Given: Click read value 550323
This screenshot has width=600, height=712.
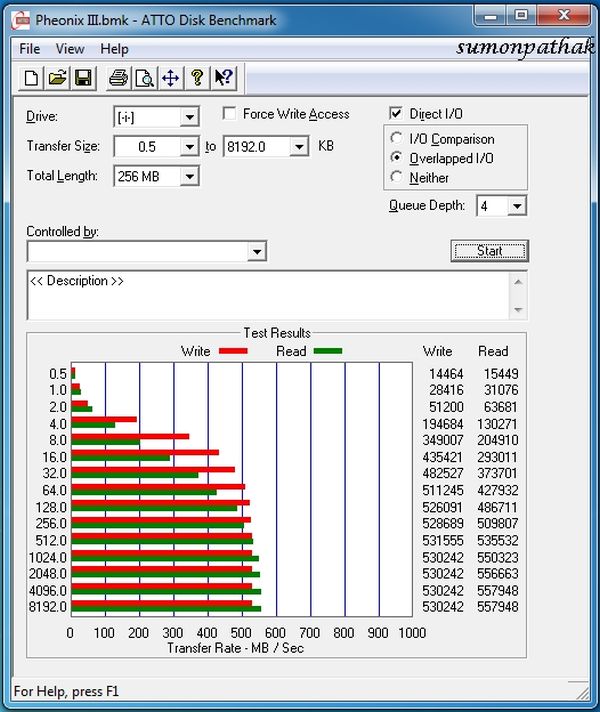Looking at the screenshot, I should click(497, 557).
